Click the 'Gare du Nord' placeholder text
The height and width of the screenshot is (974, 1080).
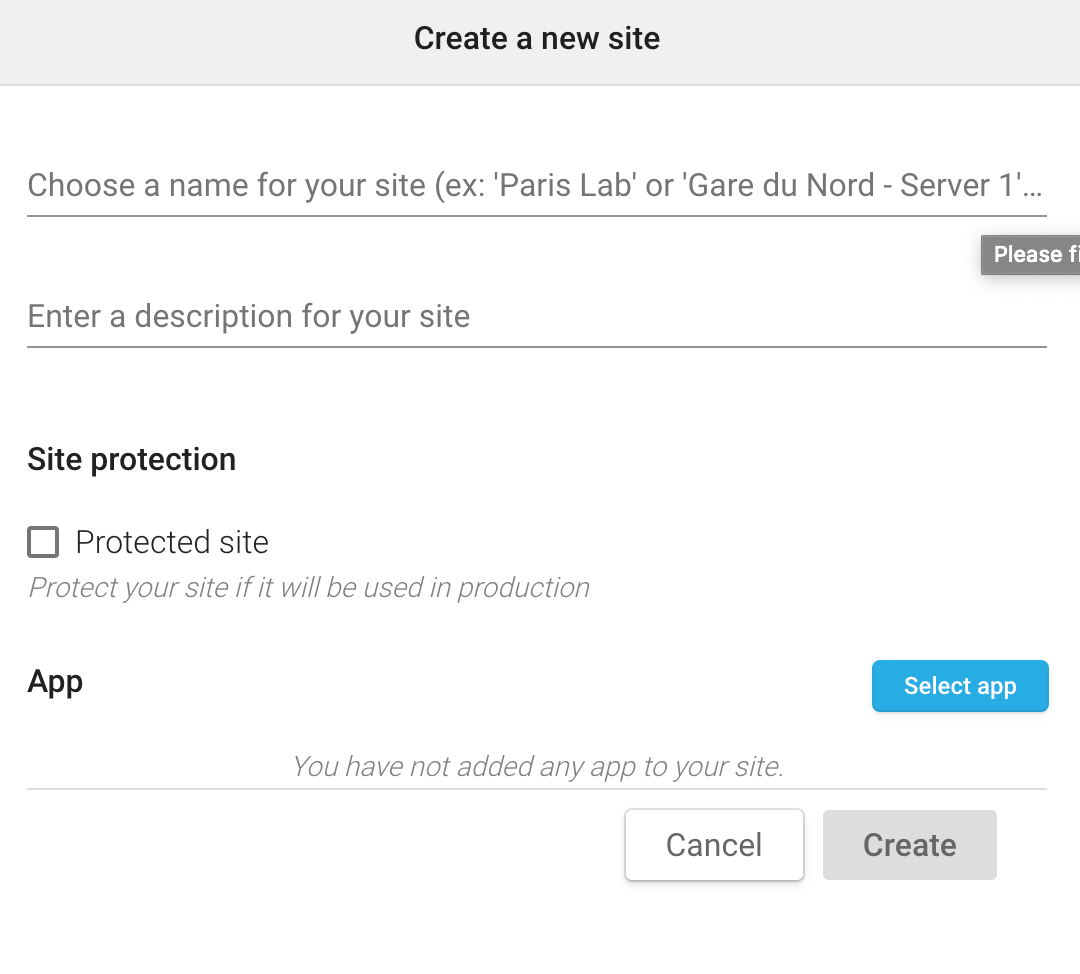(x=778, y=186)
